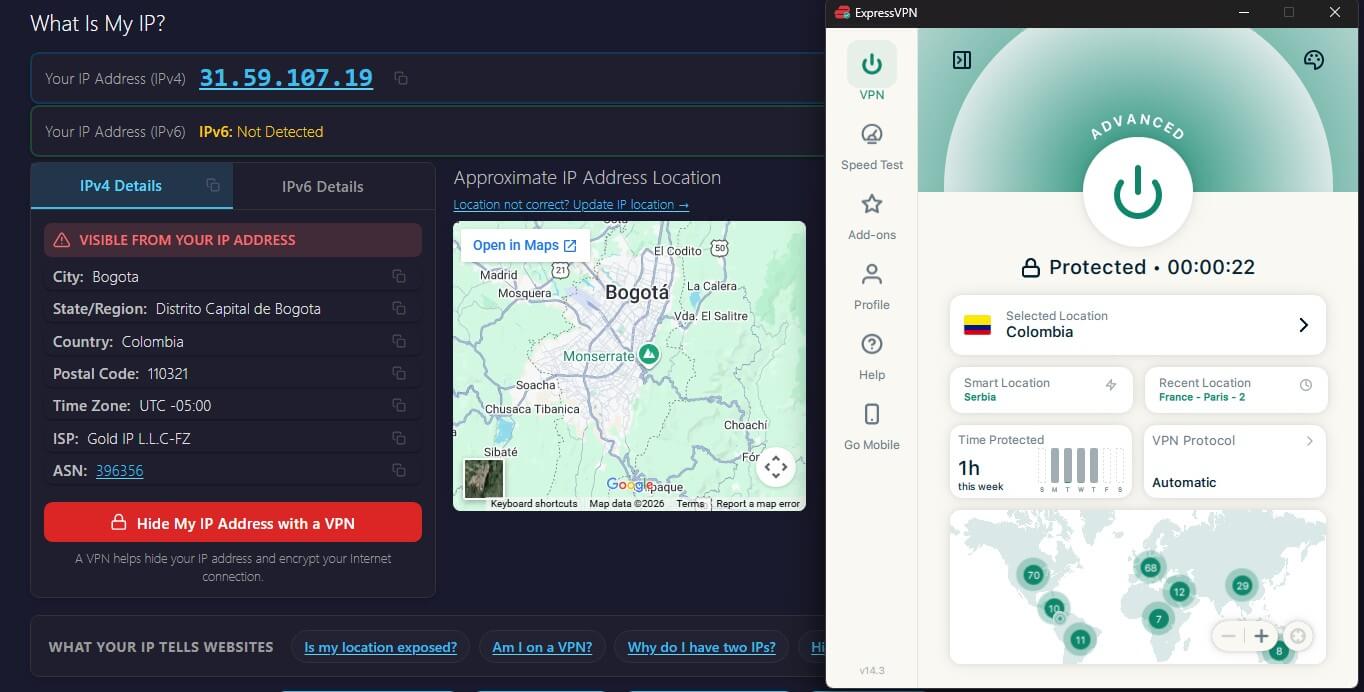This screenshot has height=692, width=1364.
Task: Minimize the ExpressVPN window
Action: click(x=1243, y=12)
